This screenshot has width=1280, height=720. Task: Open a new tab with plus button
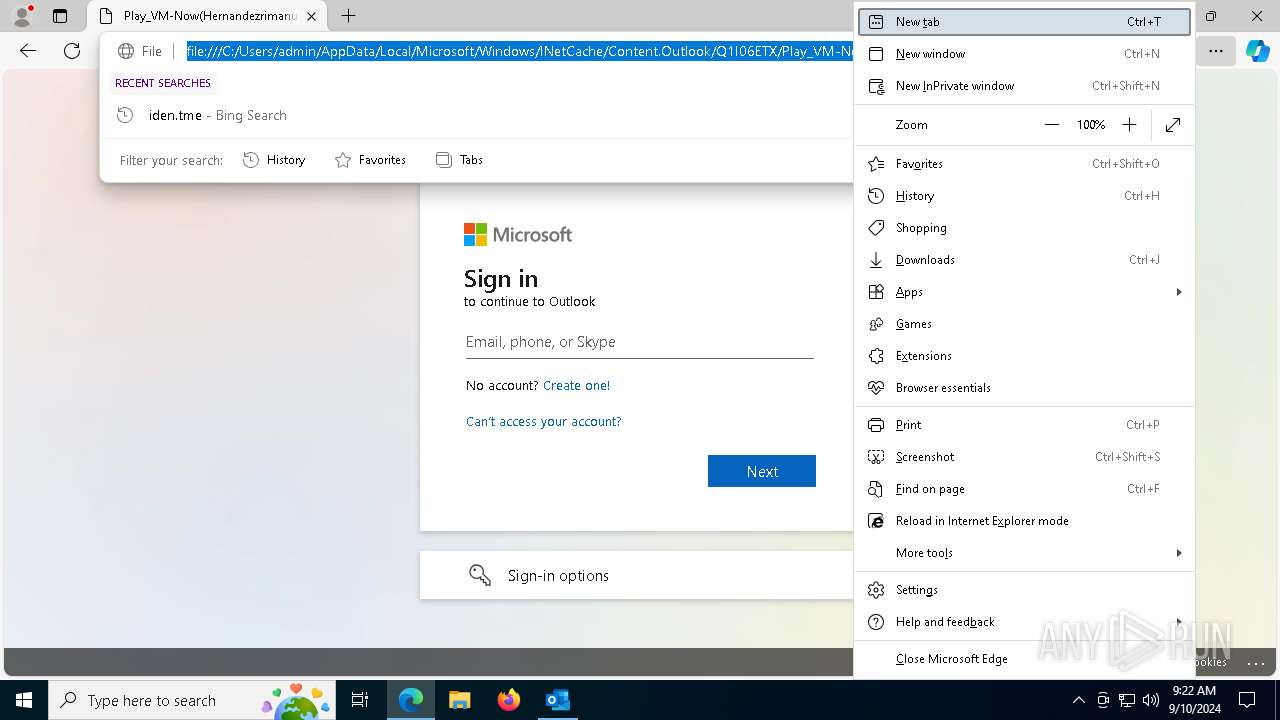(348, 16)
